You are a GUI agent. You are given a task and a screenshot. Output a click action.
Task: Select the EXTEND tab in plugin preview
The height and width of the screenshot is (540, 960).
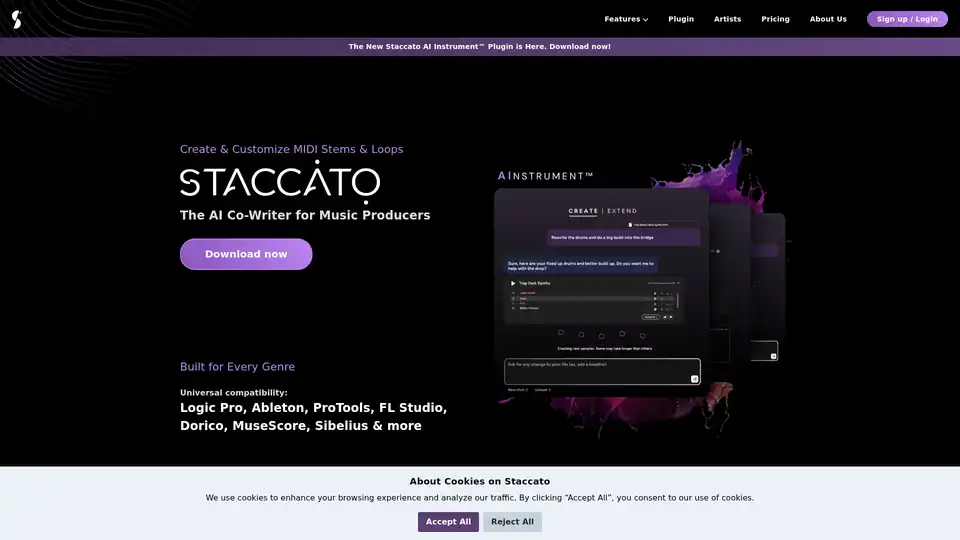[620, 211]
